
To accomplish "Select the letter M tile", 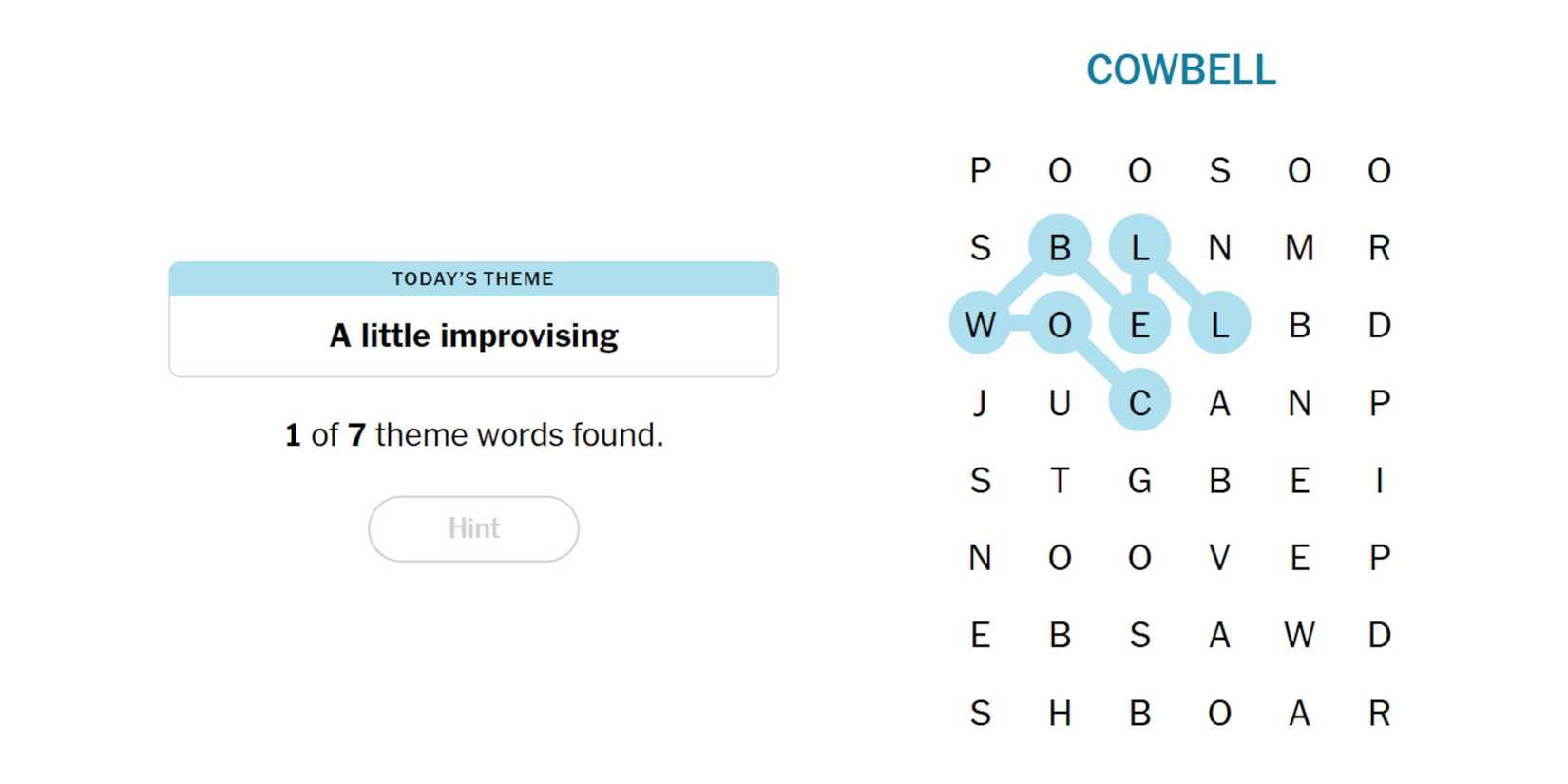I will pos(1299,248).
